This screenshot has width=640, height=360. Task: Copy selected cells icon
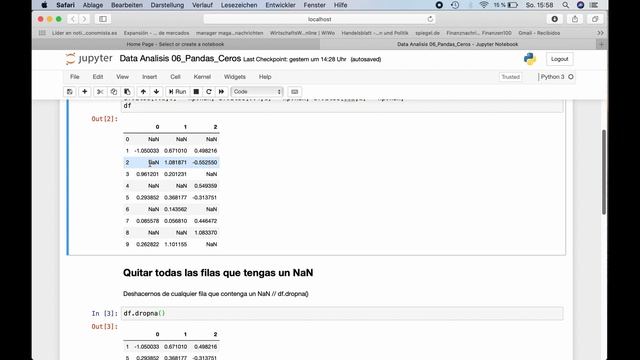coord(113,92)
